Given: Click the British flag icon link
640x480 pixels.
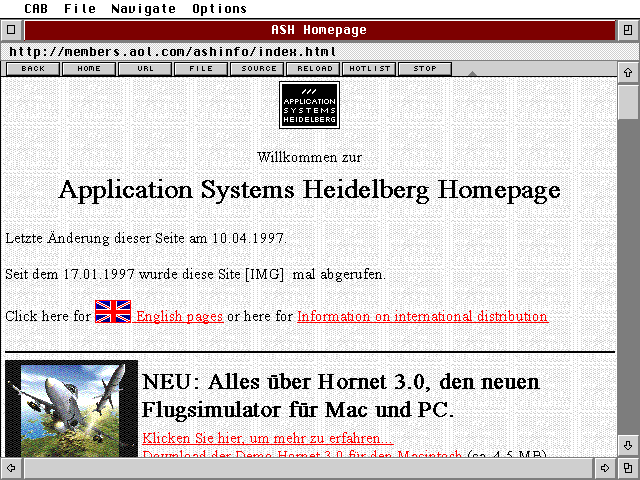Looking at the screenshot, I should 113,311.
